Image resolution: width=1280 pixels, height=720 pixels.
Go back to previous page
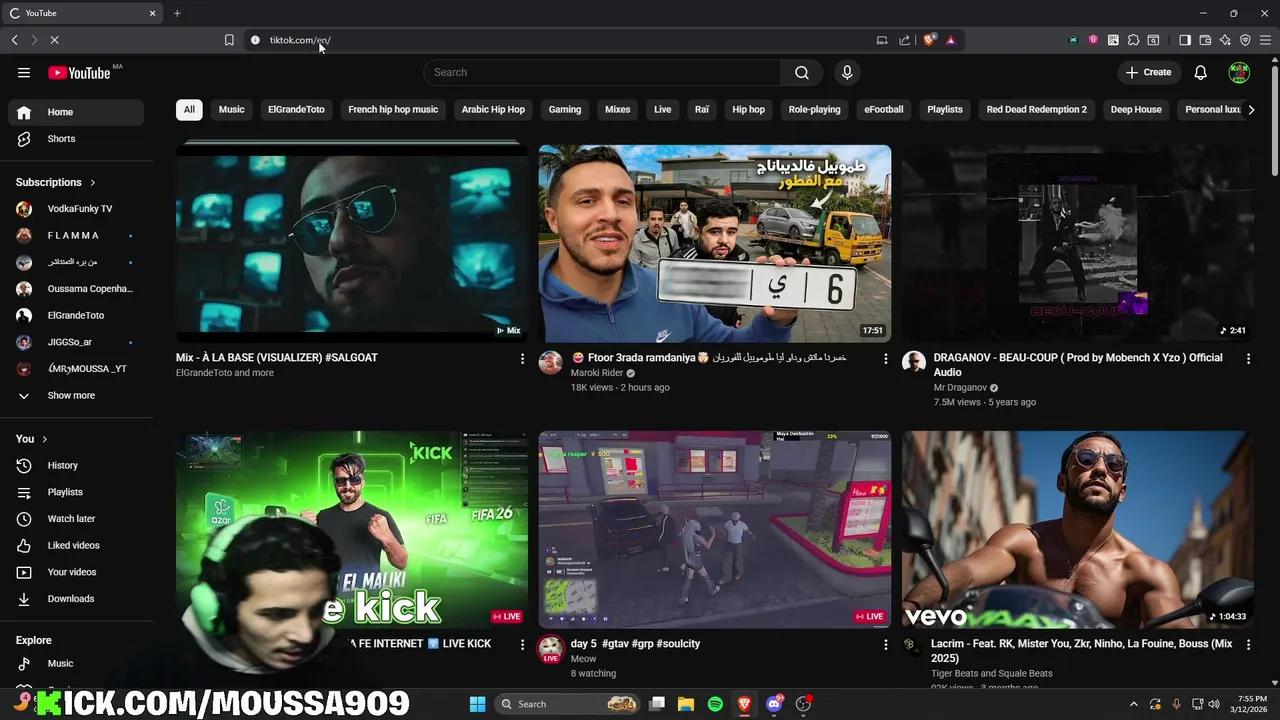tap(15, 40)
